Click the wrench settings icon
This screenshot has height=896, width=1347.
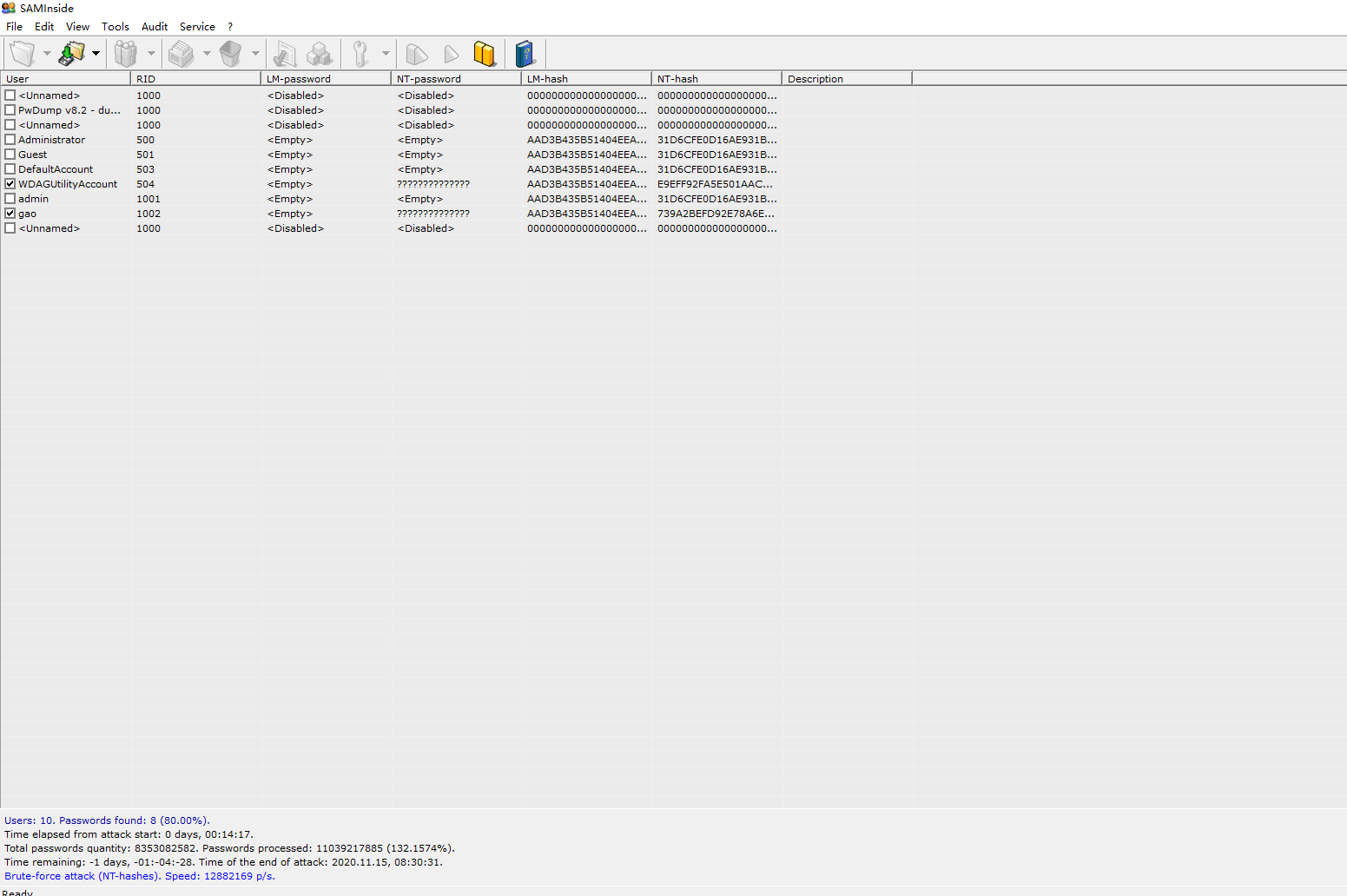(x=360, y=54)
